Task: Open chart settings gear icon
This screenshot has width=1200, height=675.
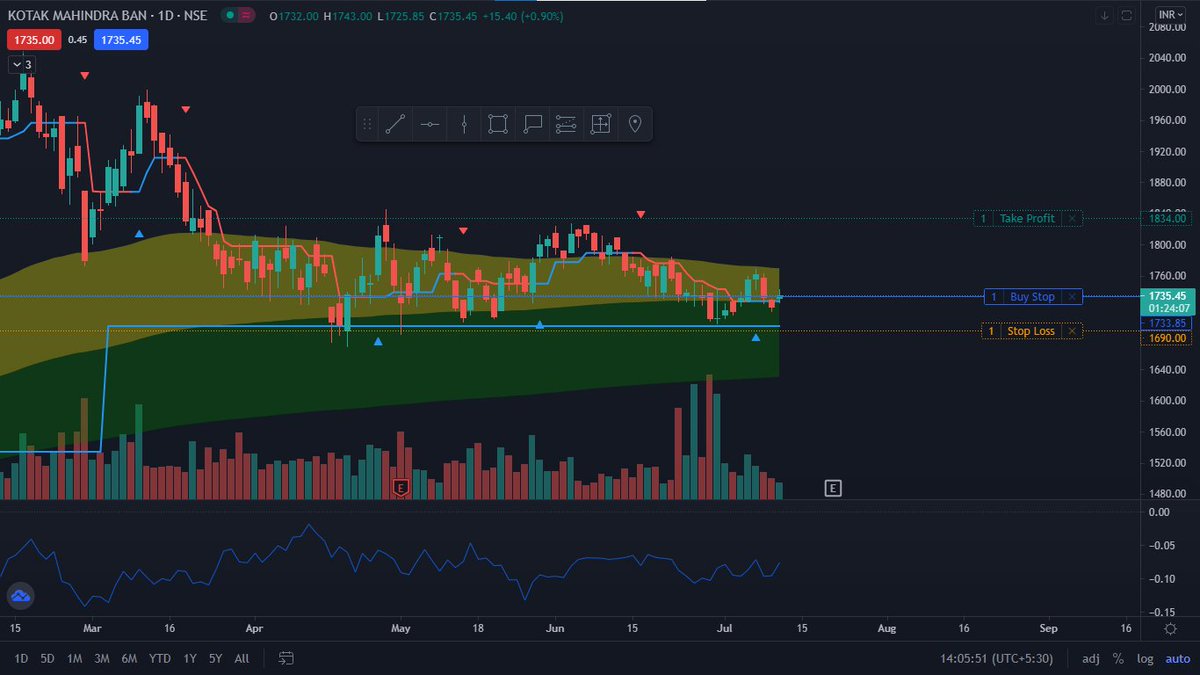Action: coord(1170,628)
